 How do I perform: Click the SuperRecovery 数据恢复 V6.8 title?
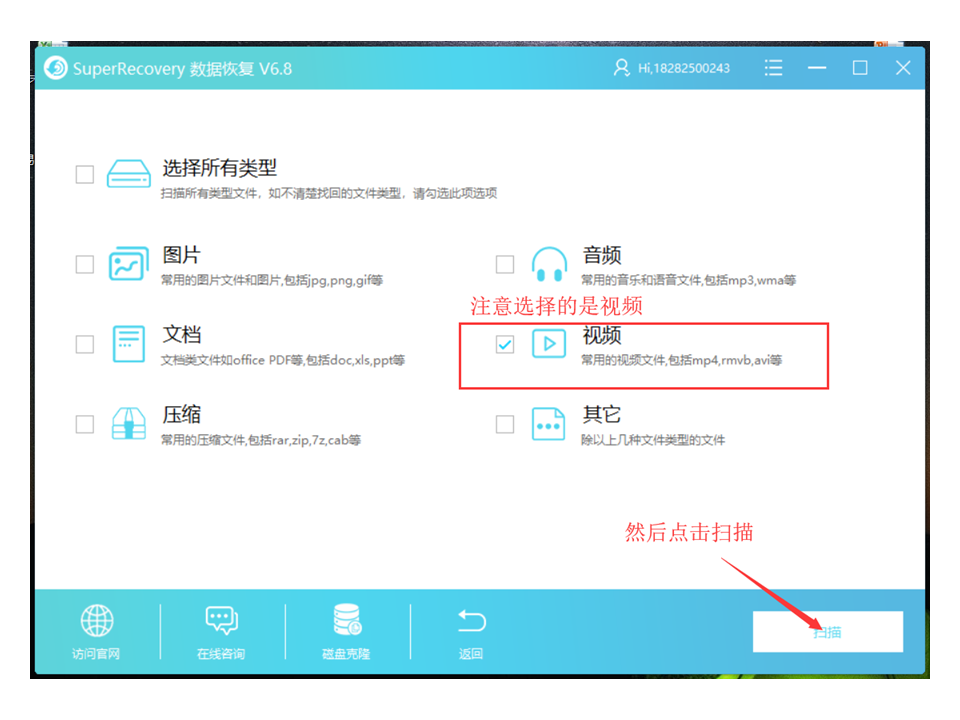point(182,69)
